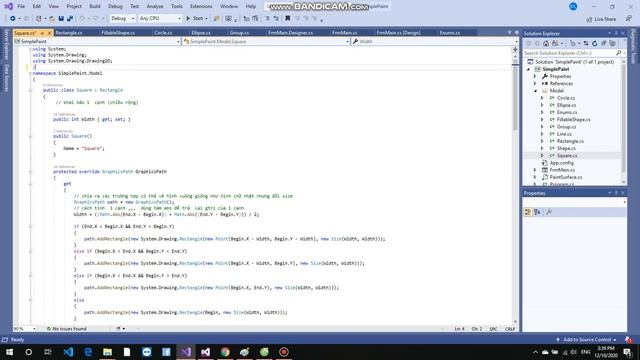This screenshot has height=360, width=640.
Task: Open the Analyze menu
Action: coord(155,6)
